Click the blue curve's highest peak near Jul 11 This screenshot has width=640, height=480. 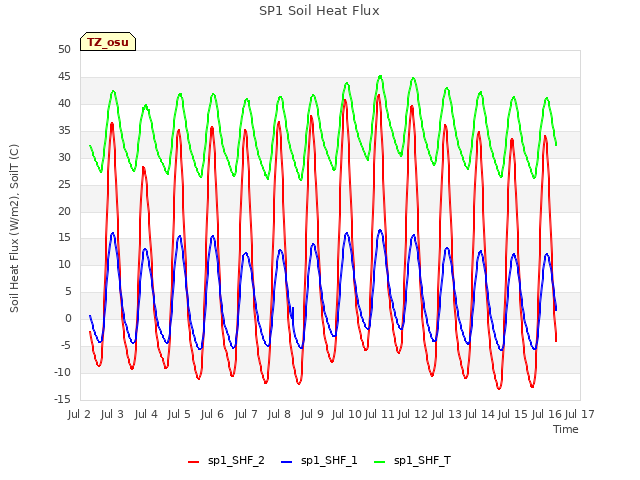(x=380, y=230)
